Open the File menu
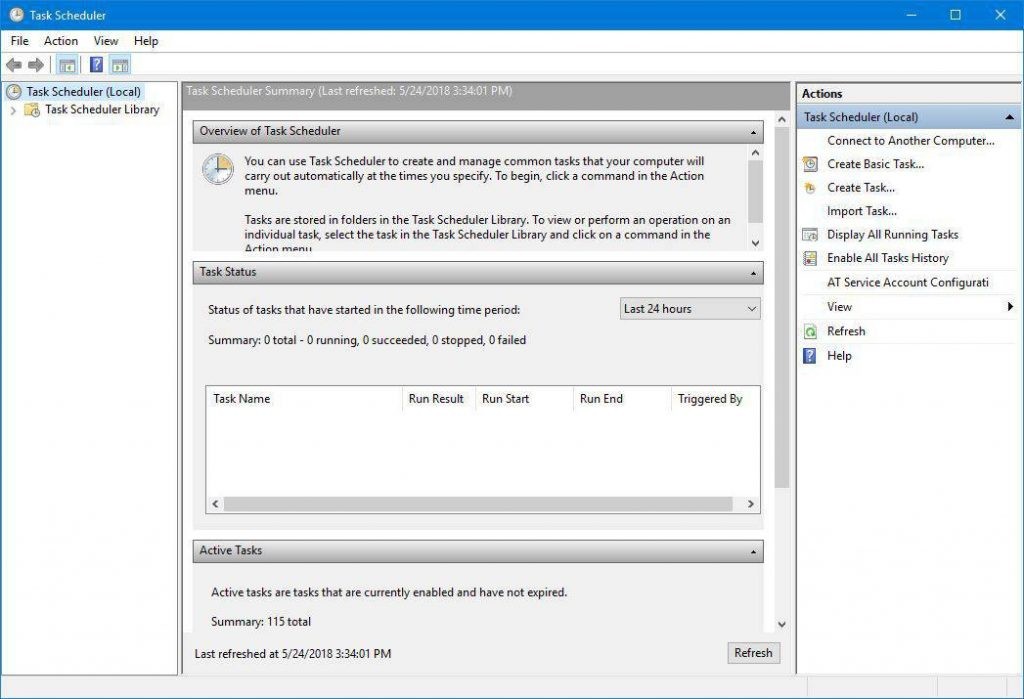Screen dimensions: 1024x699 pyautogui.click(x=20, y=41)
